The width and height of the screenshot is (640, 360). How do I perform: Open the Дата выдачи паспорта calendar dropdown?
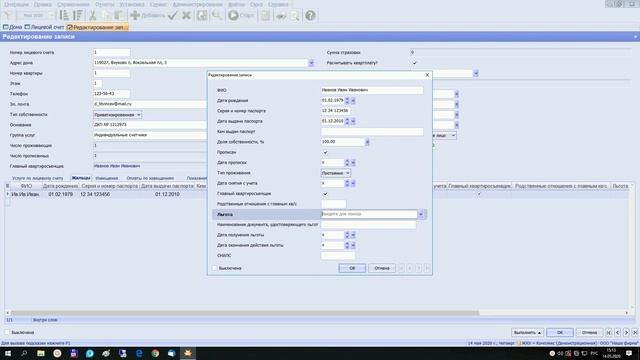coord(353,121)
